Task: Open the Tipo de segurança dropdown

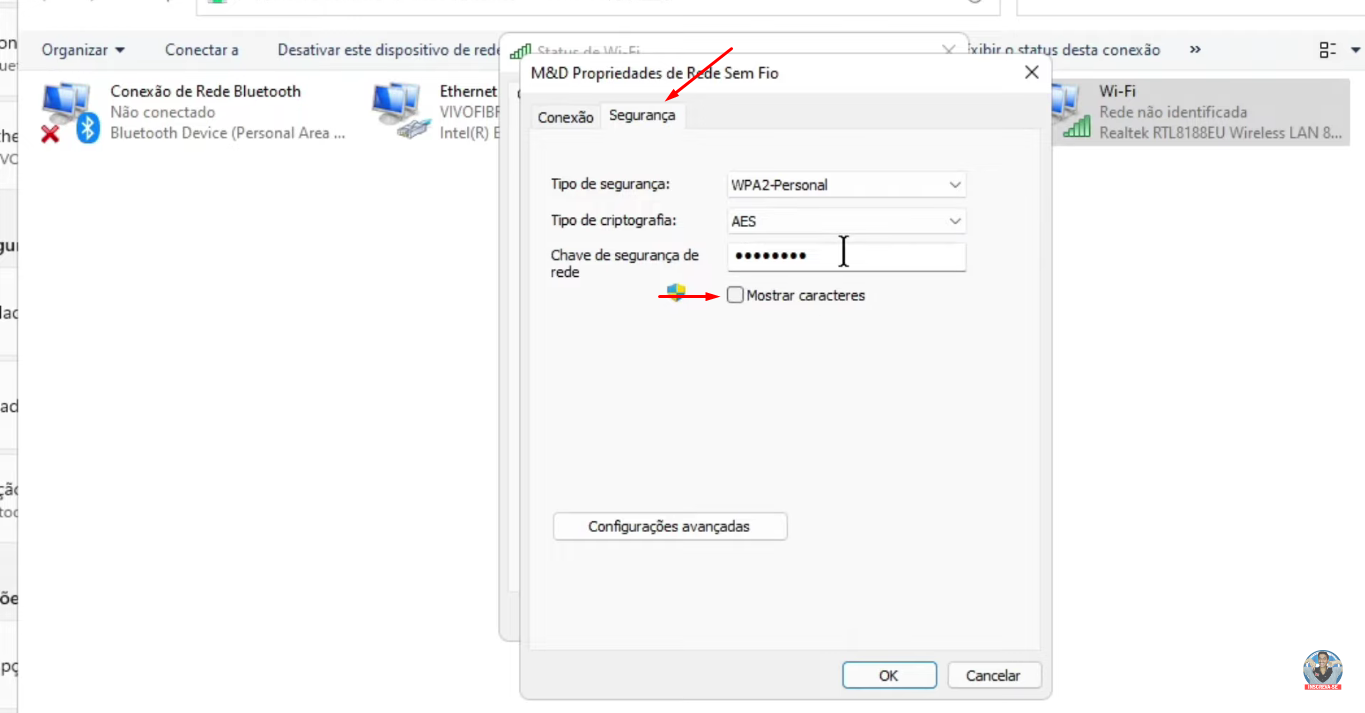Action: coord(846,185)
